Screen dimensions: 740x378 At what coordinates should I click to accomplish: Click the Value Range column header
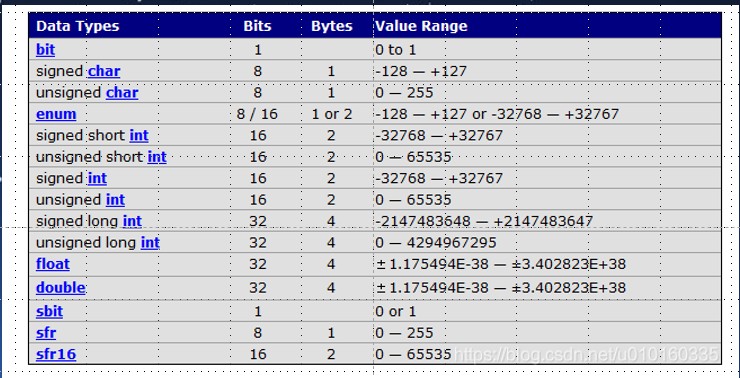click(421, 26)
